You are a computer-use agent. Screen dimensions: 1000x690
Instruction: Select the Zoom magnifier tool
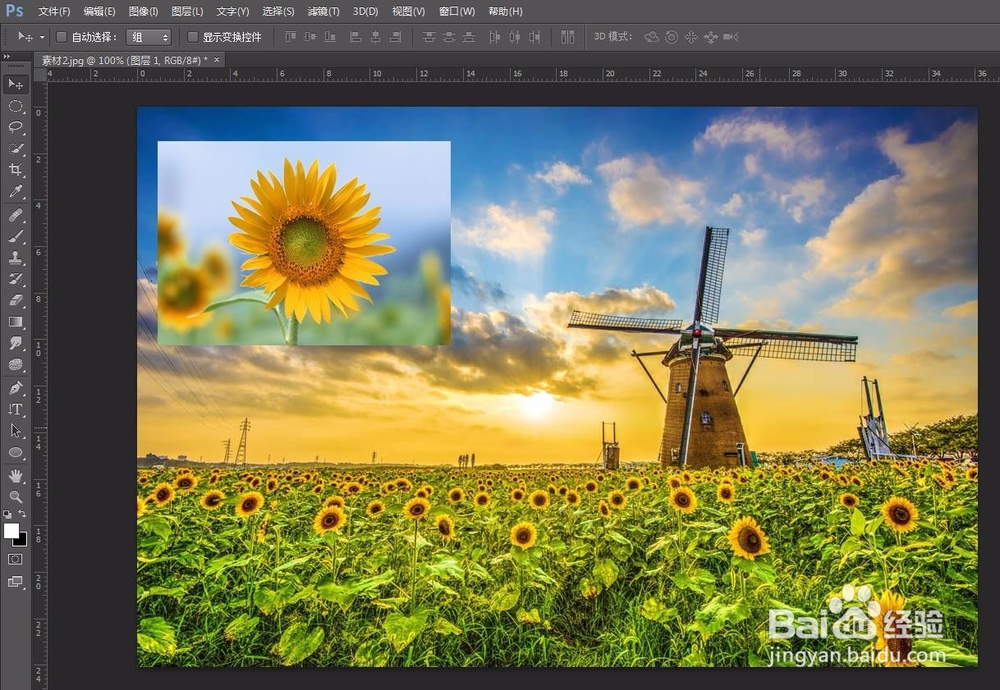click(15, 497)
